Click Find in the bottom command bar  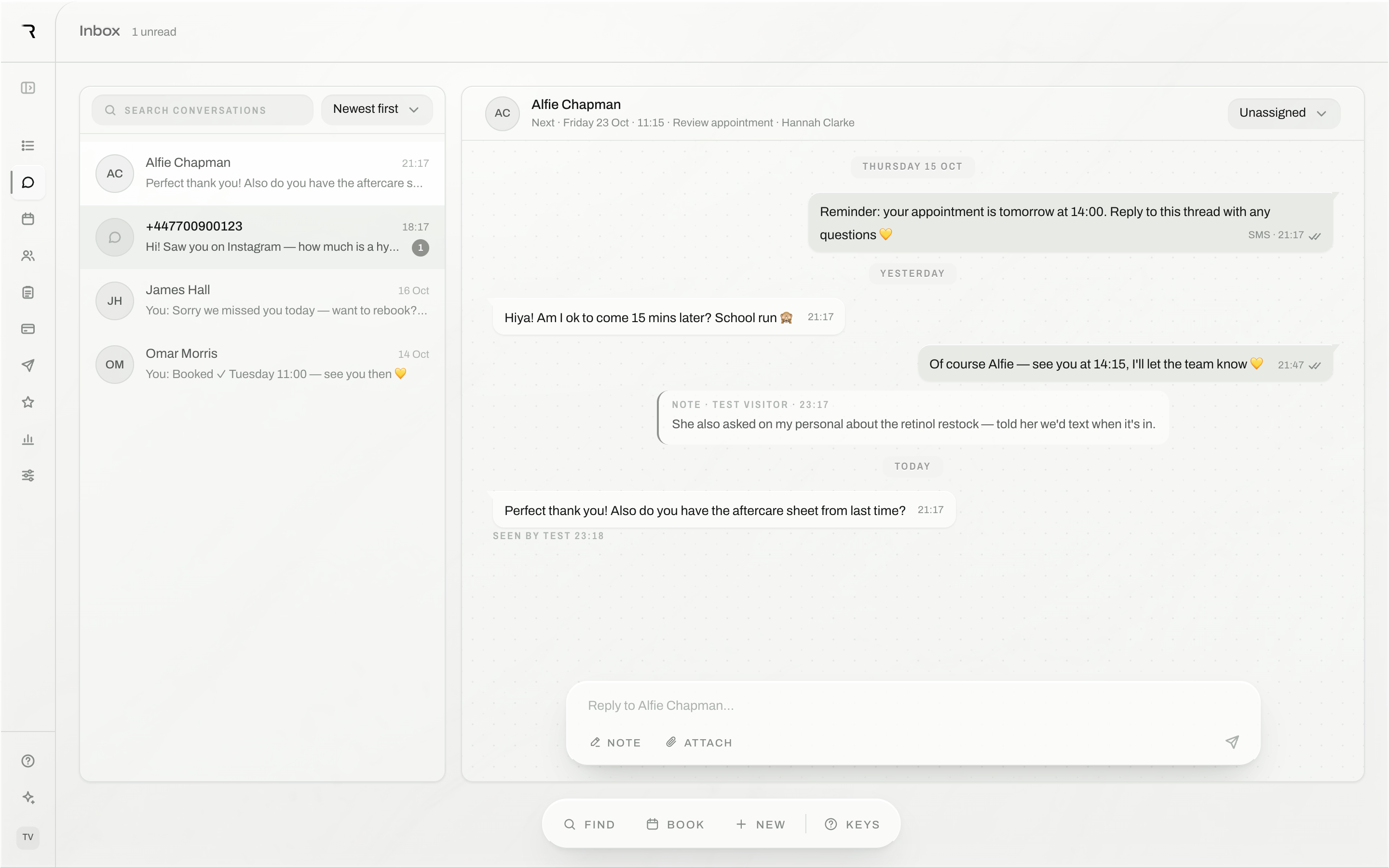(589, 825)
